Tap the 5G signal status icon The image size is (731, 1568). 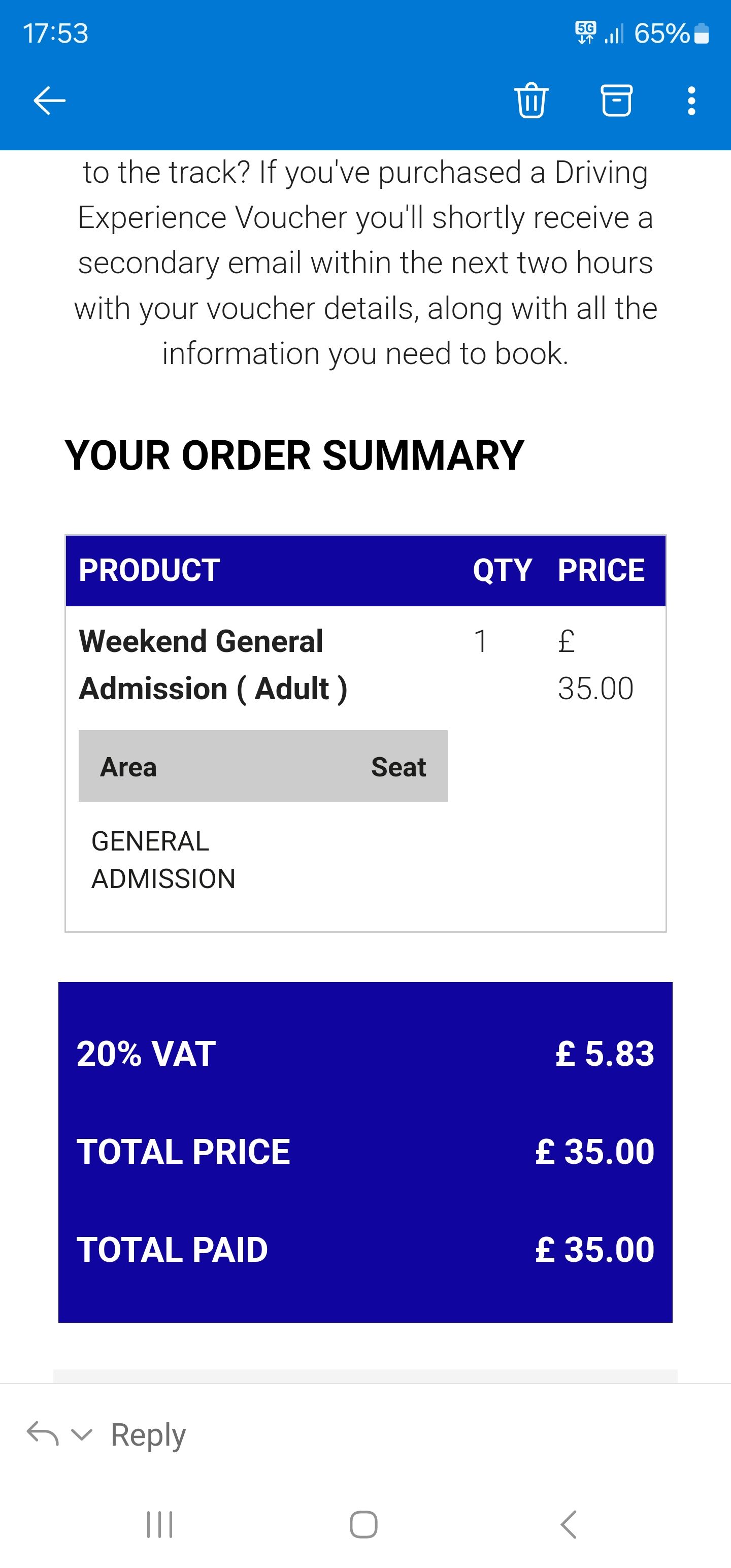[585, 32]
